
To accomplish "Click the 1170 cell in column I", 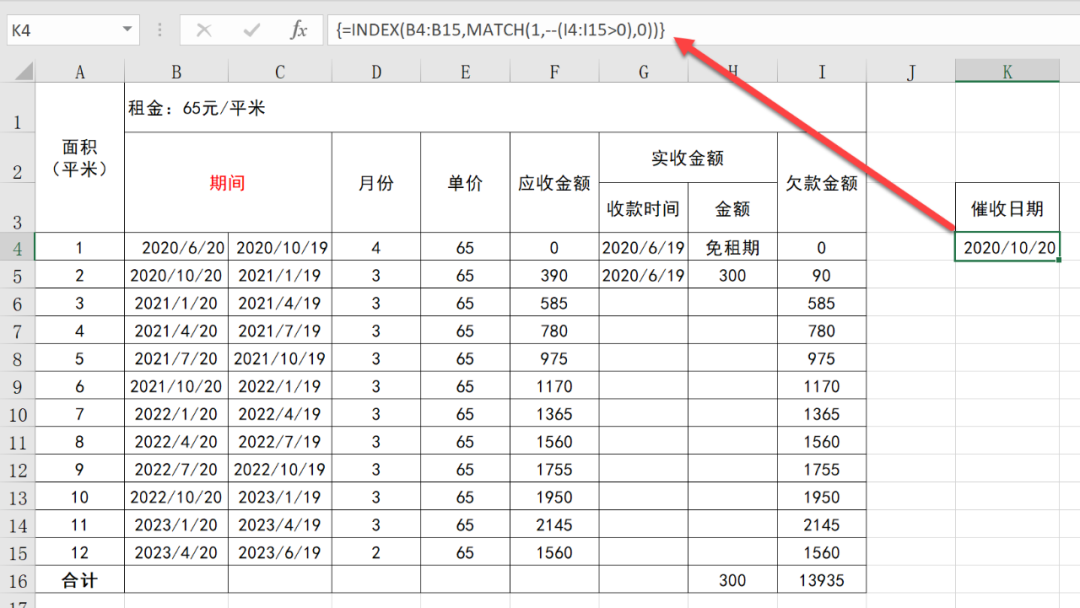I will [x=822, y=386].
